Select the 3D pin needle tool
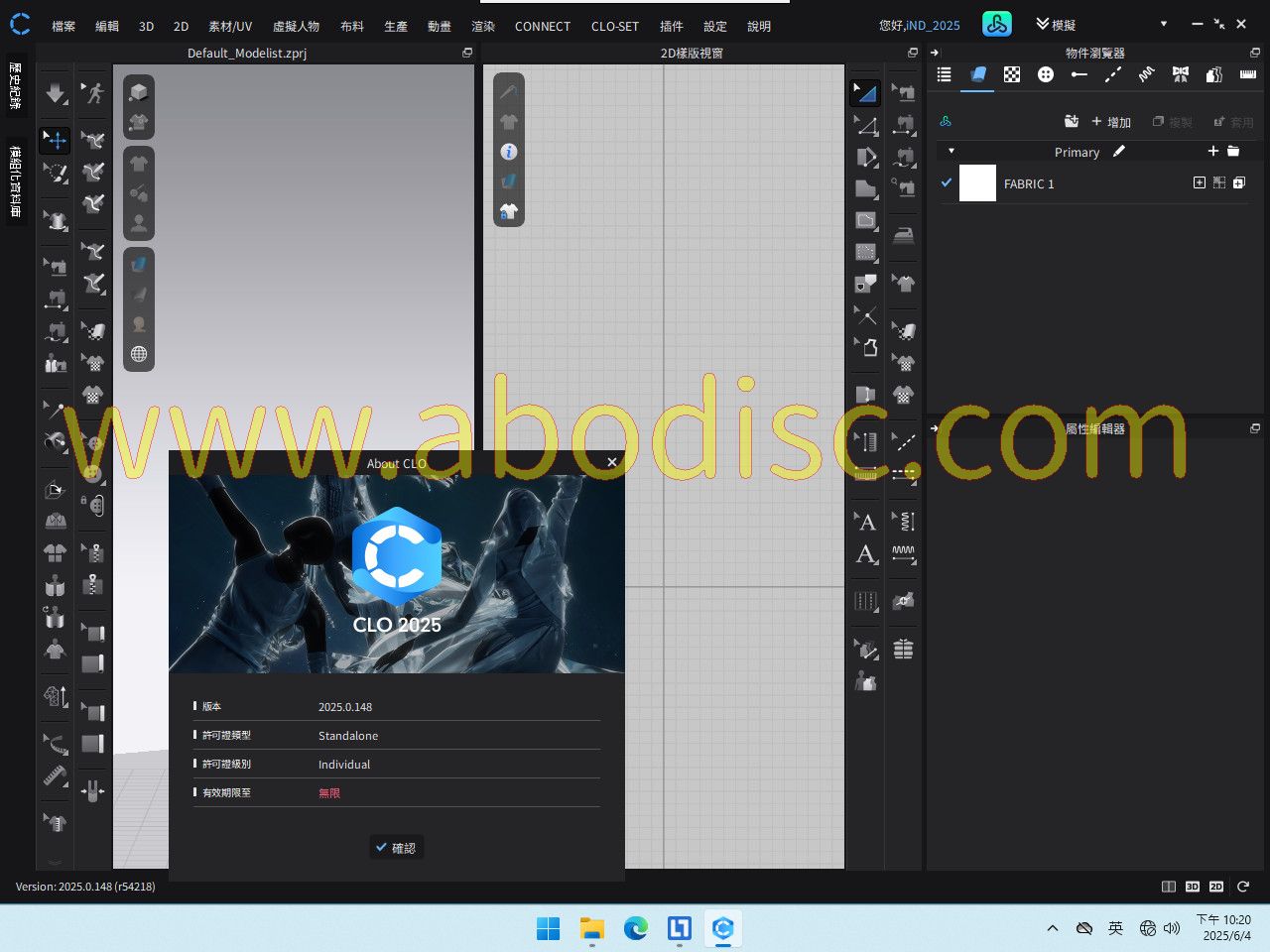This screenshot has height=952, width=1270. (x=56, y=408)
